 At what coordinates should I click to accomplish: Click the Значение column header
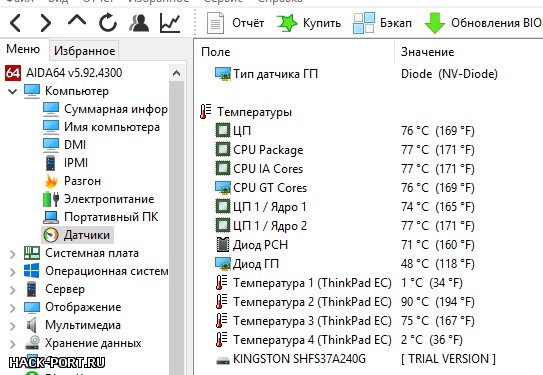[x=427, y=52]
